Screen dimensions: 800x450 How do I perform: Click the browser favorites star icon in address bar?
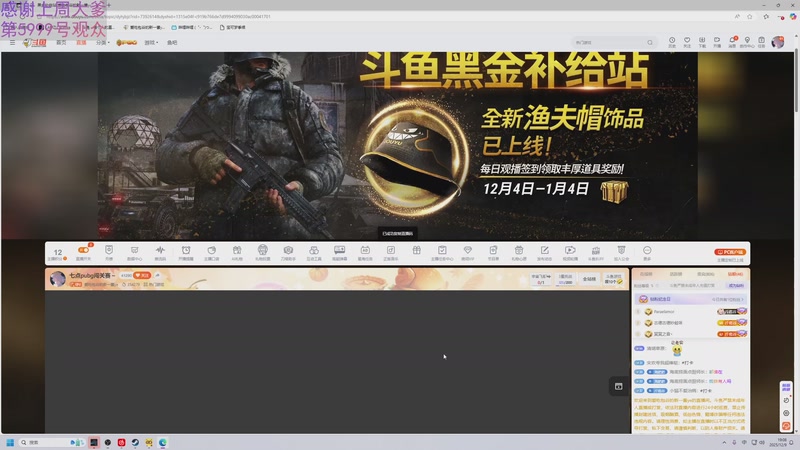click(749, 16)
